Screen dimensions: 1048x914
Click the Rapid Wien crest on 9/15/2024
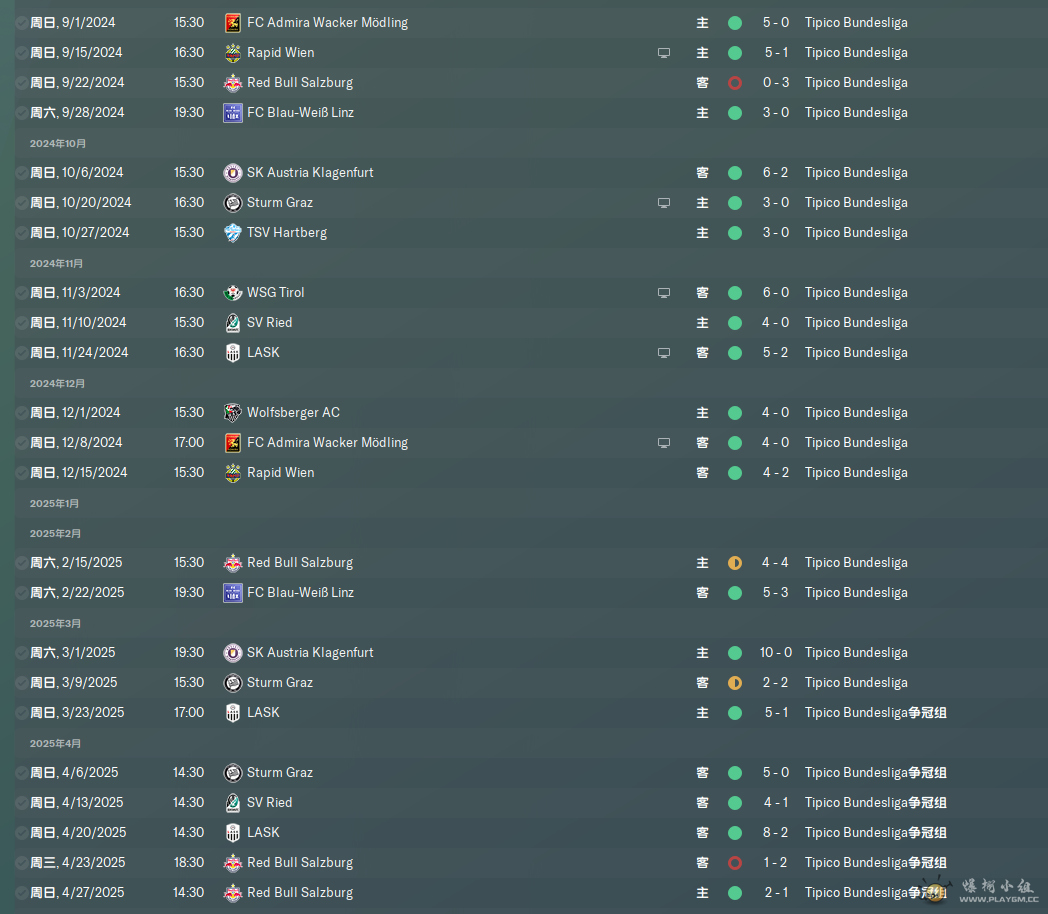point(233,53)
